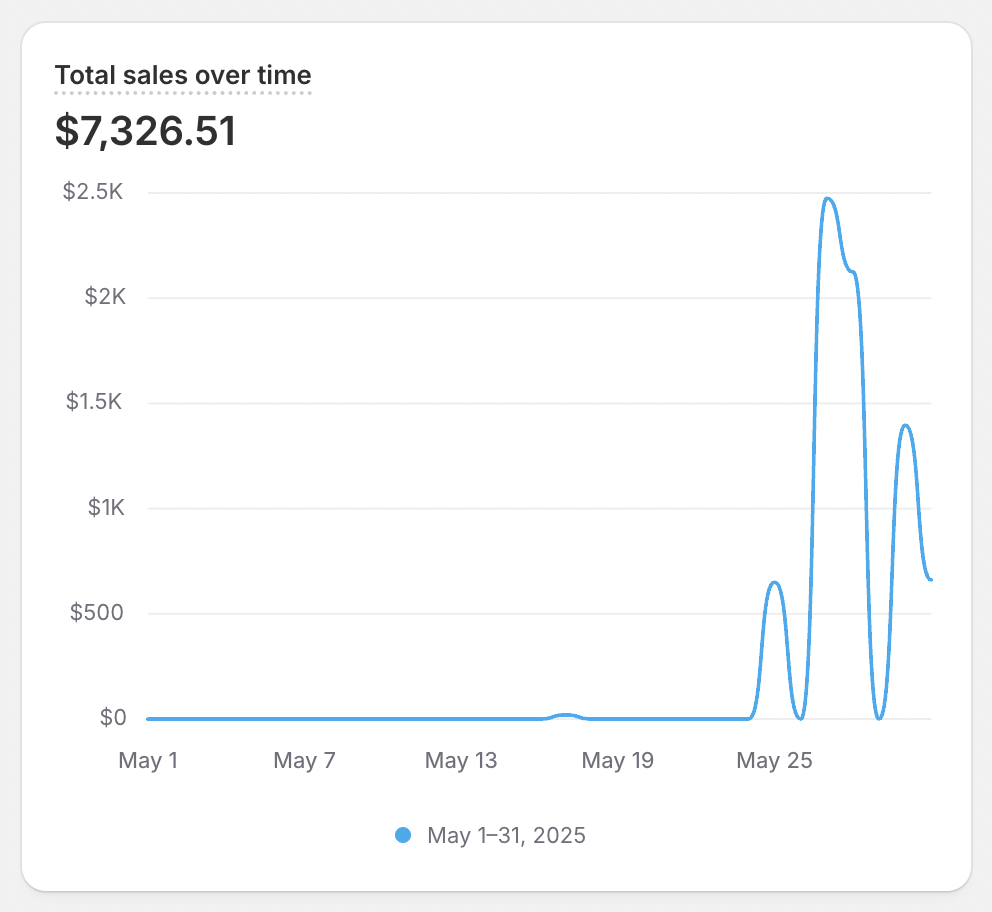Viewport: 992px width, 912px height.
Task: Click the $7,326.51 total sales figure
Action: point(145,131)
